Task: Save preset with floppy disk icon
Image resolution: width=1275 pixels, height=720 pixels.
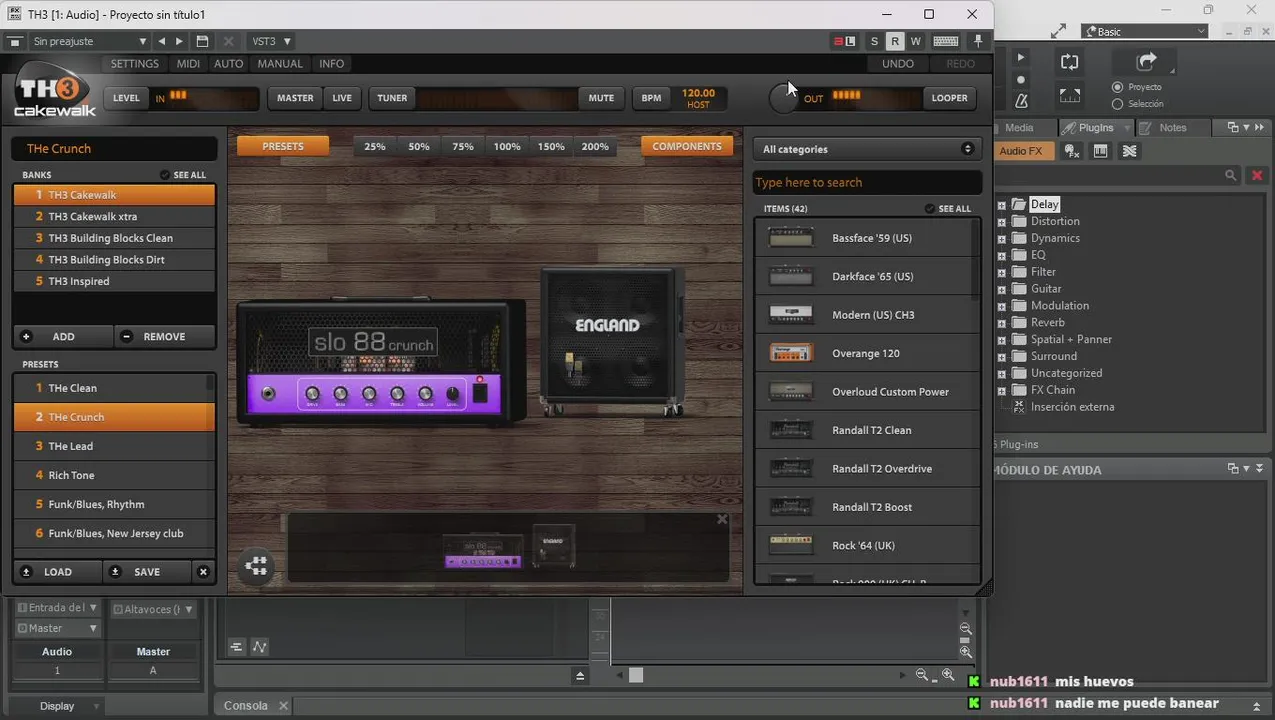Action: click(203, 41)
